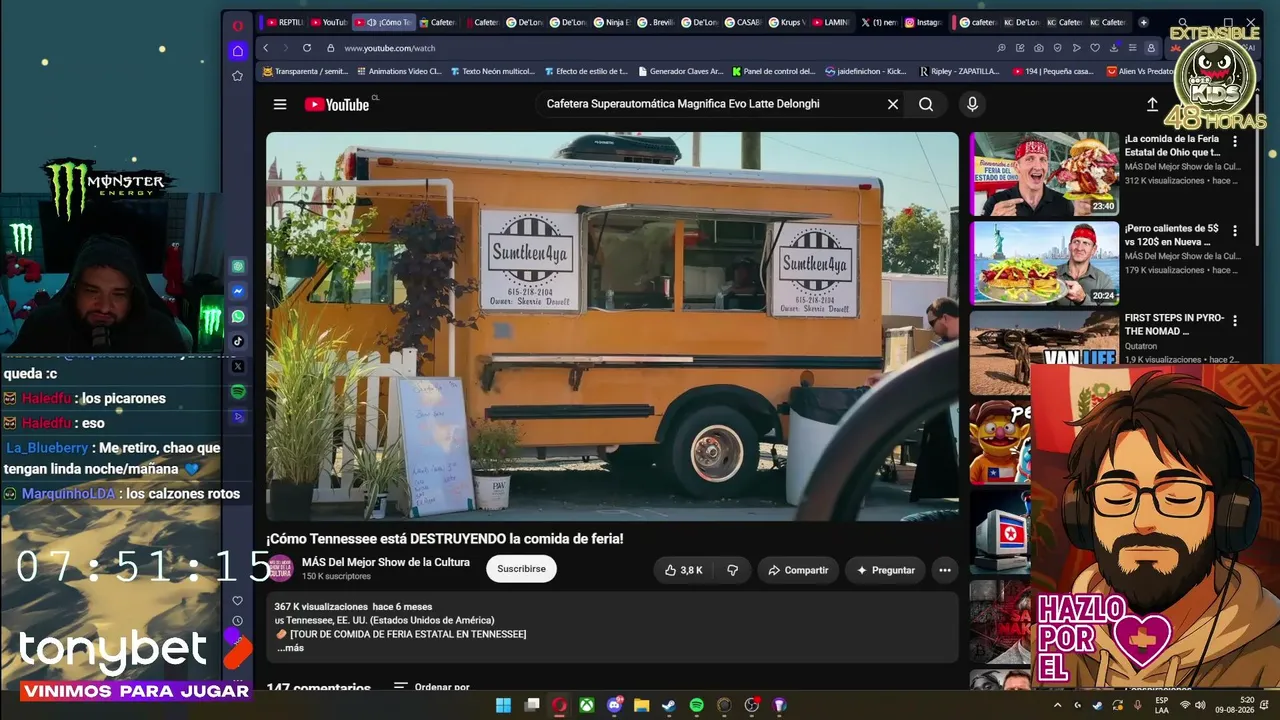
Task: Open Steam from the taskbar
Action: (x=669, y=705)
